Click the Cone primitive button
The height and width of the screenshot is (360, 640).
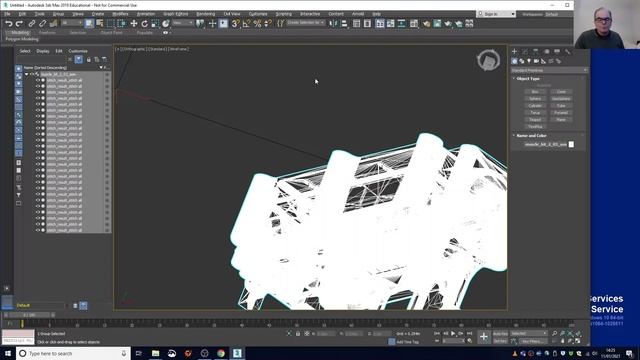point(561,92)
